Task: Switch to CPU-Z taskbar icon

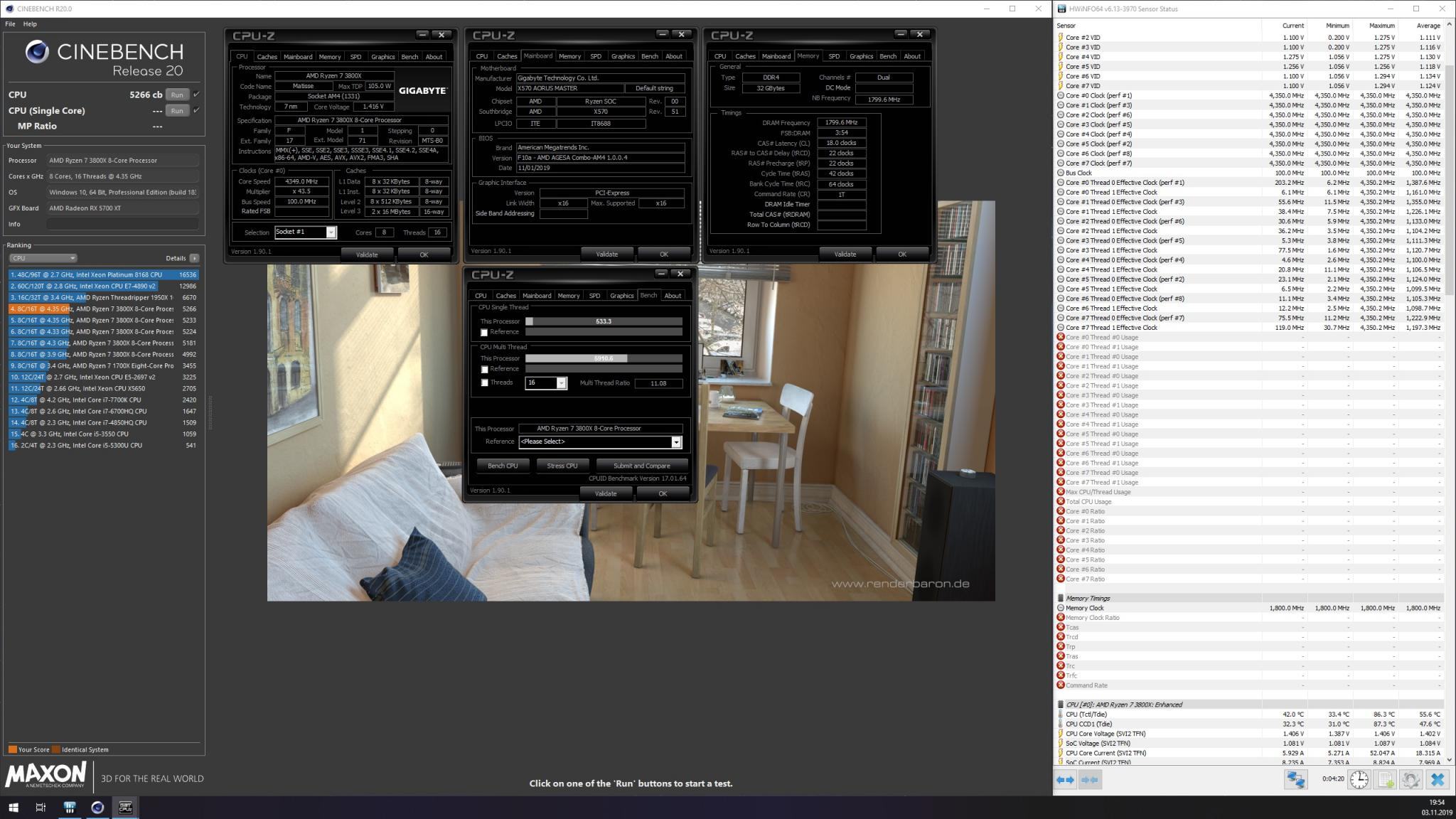Action: coord(126,807)
